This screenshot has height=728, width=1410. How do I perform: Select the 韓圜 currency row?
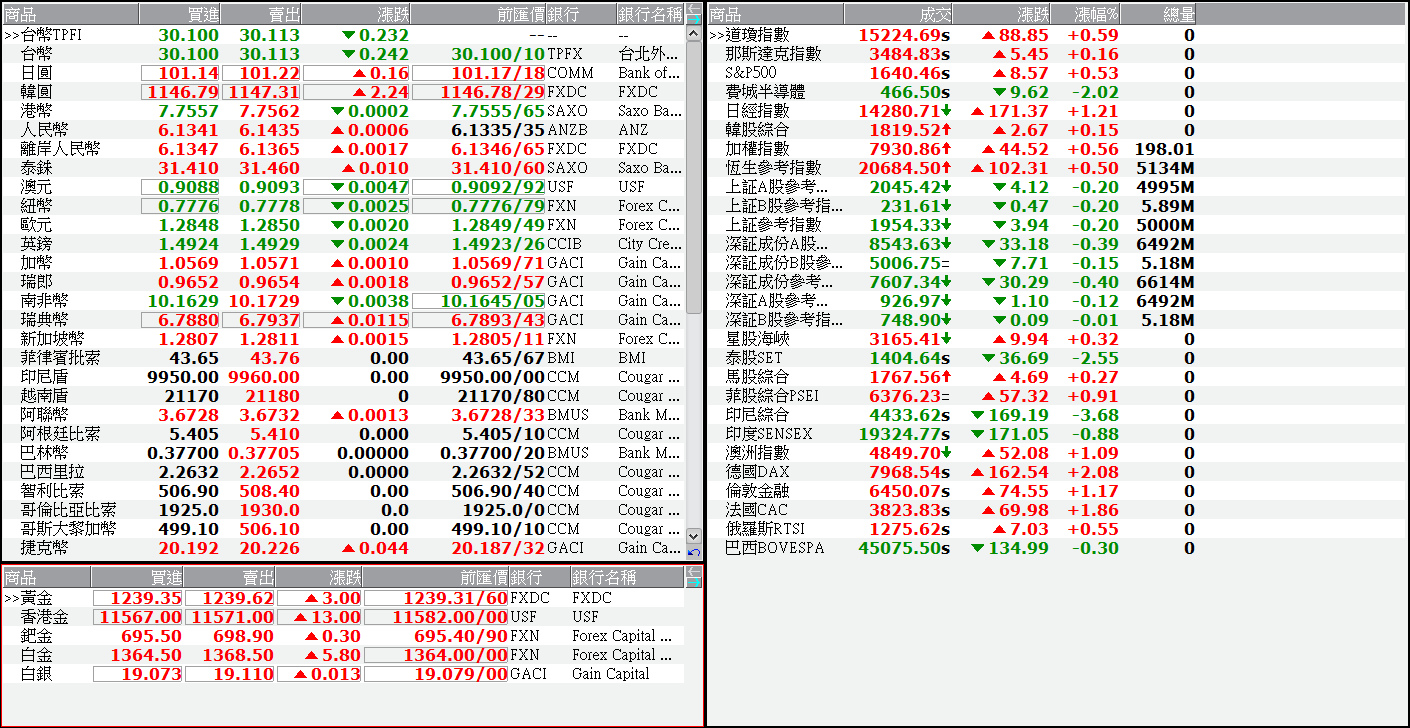coord(343,92)
